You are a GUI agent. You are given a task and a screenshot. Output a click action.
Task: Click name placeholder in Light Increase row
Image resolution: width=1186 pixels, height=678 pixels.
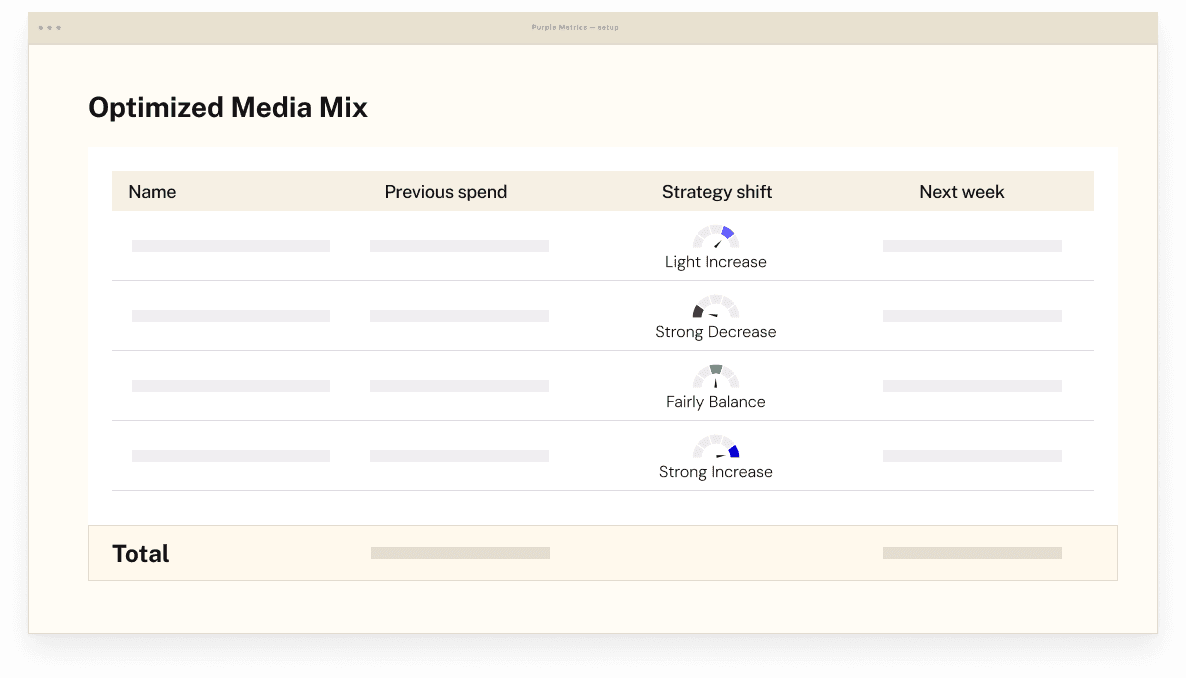click(231, 246)
